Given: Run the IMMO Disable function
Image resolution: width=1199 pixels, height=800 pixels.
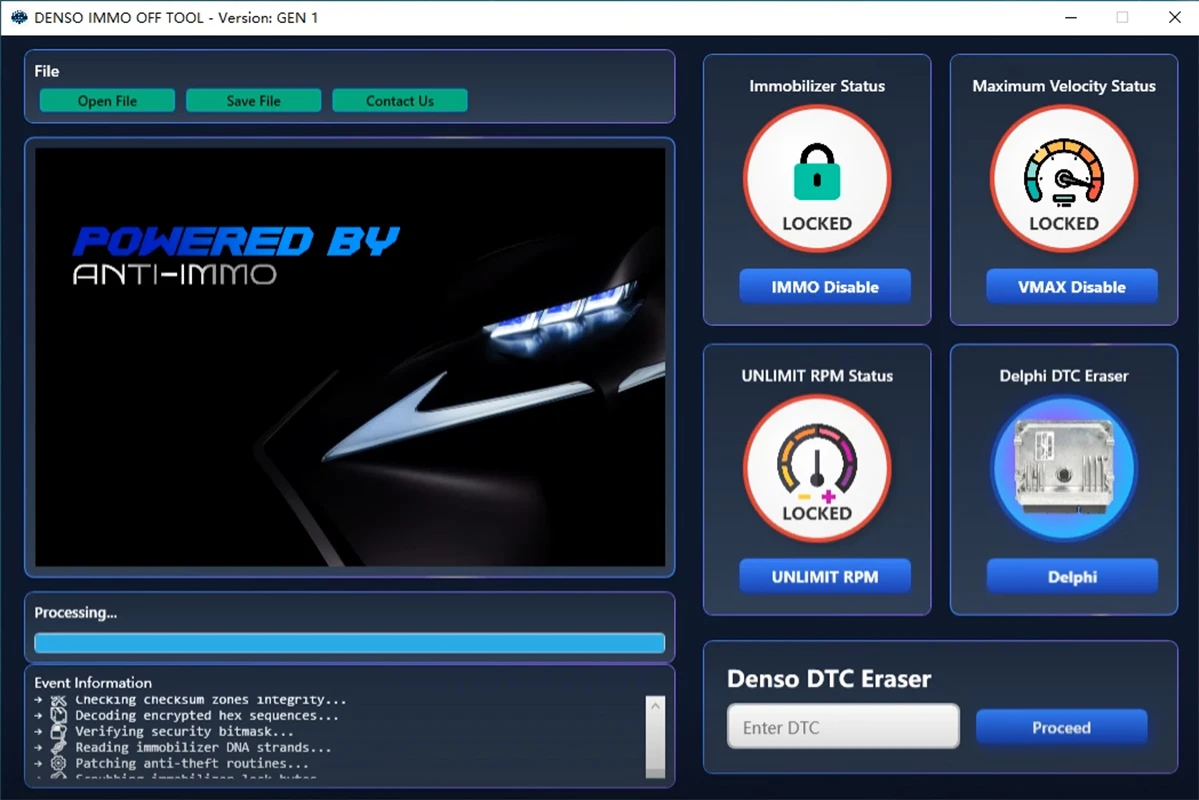Looking at the screenshot, I should point(824,287).
